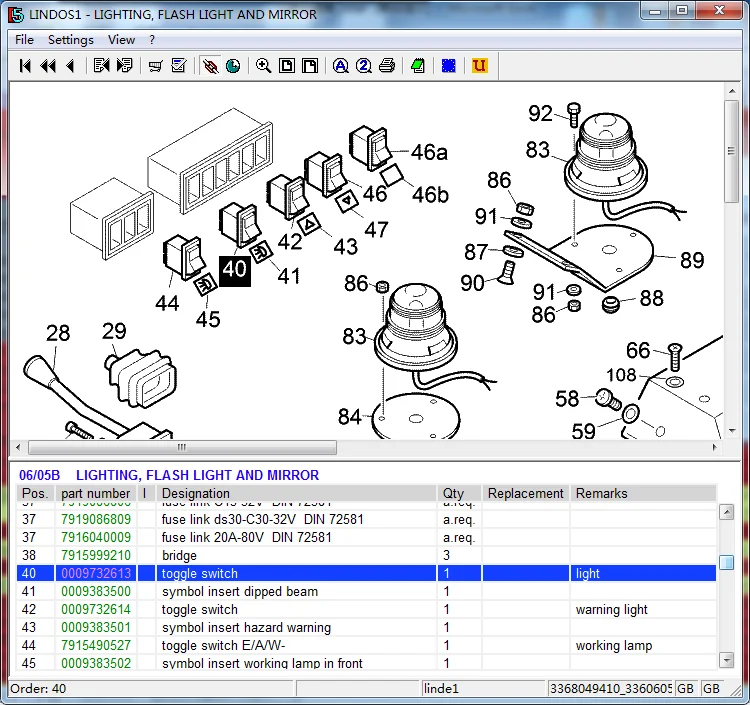Open the ? help menu
750x705 pixels.
tap(152, 40)
